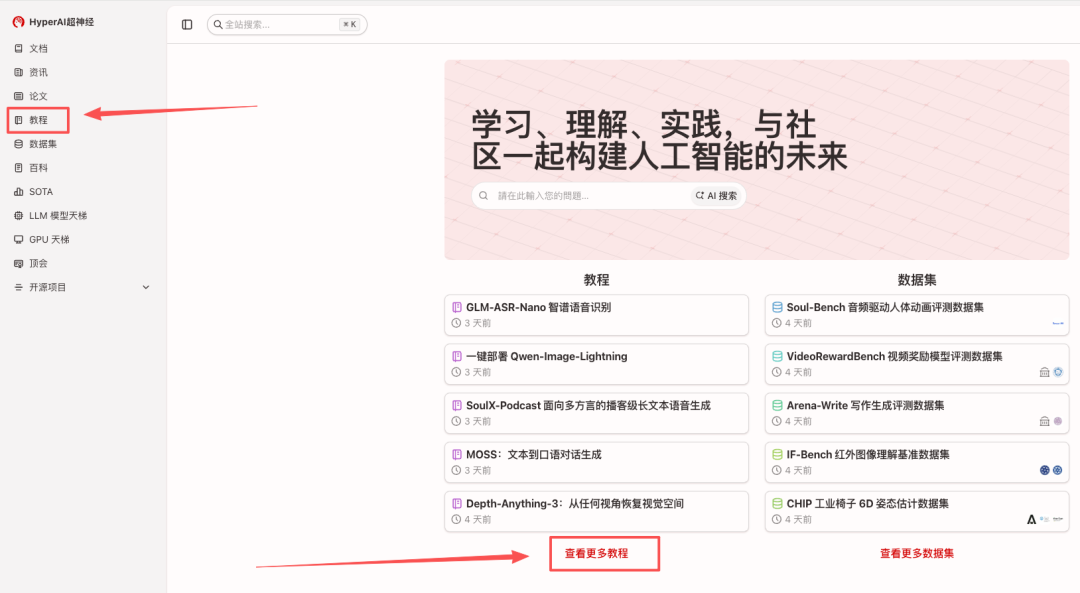Toggle the sidebar collapse icon
The image size is (1080, 593).
point(187,24)
